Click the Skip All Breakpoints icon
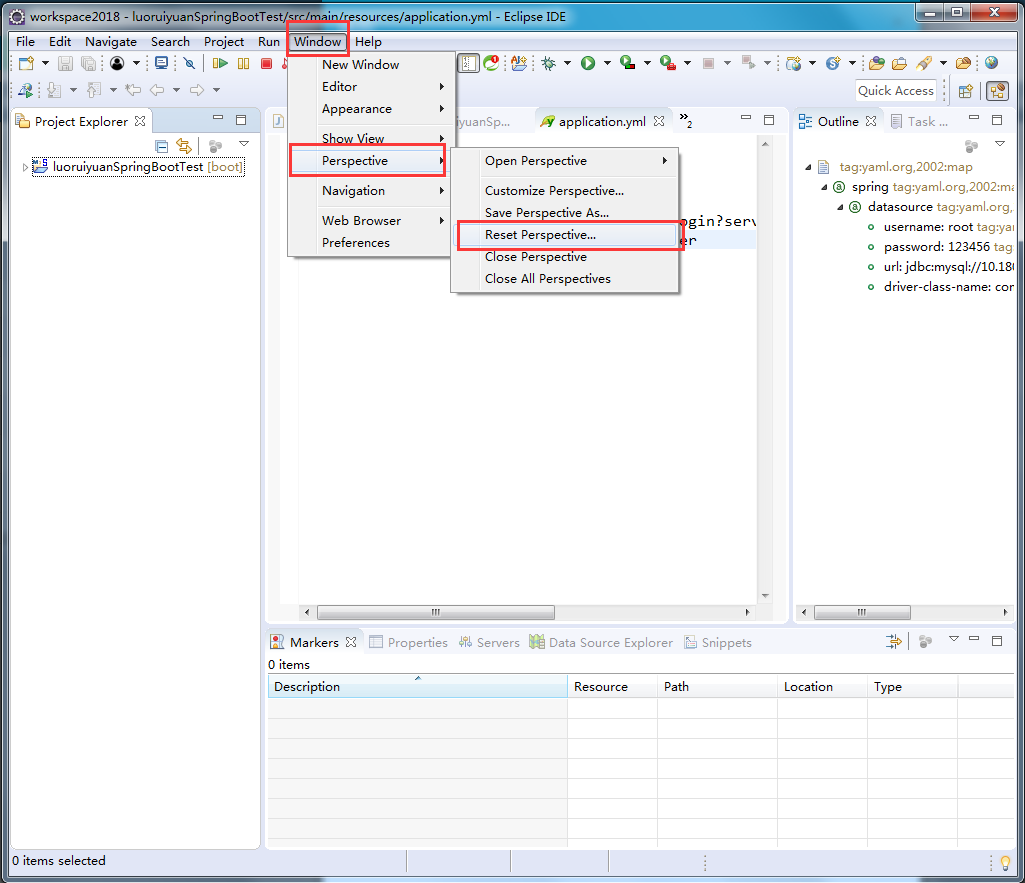 pyautogui.click(x=189, y=63)
